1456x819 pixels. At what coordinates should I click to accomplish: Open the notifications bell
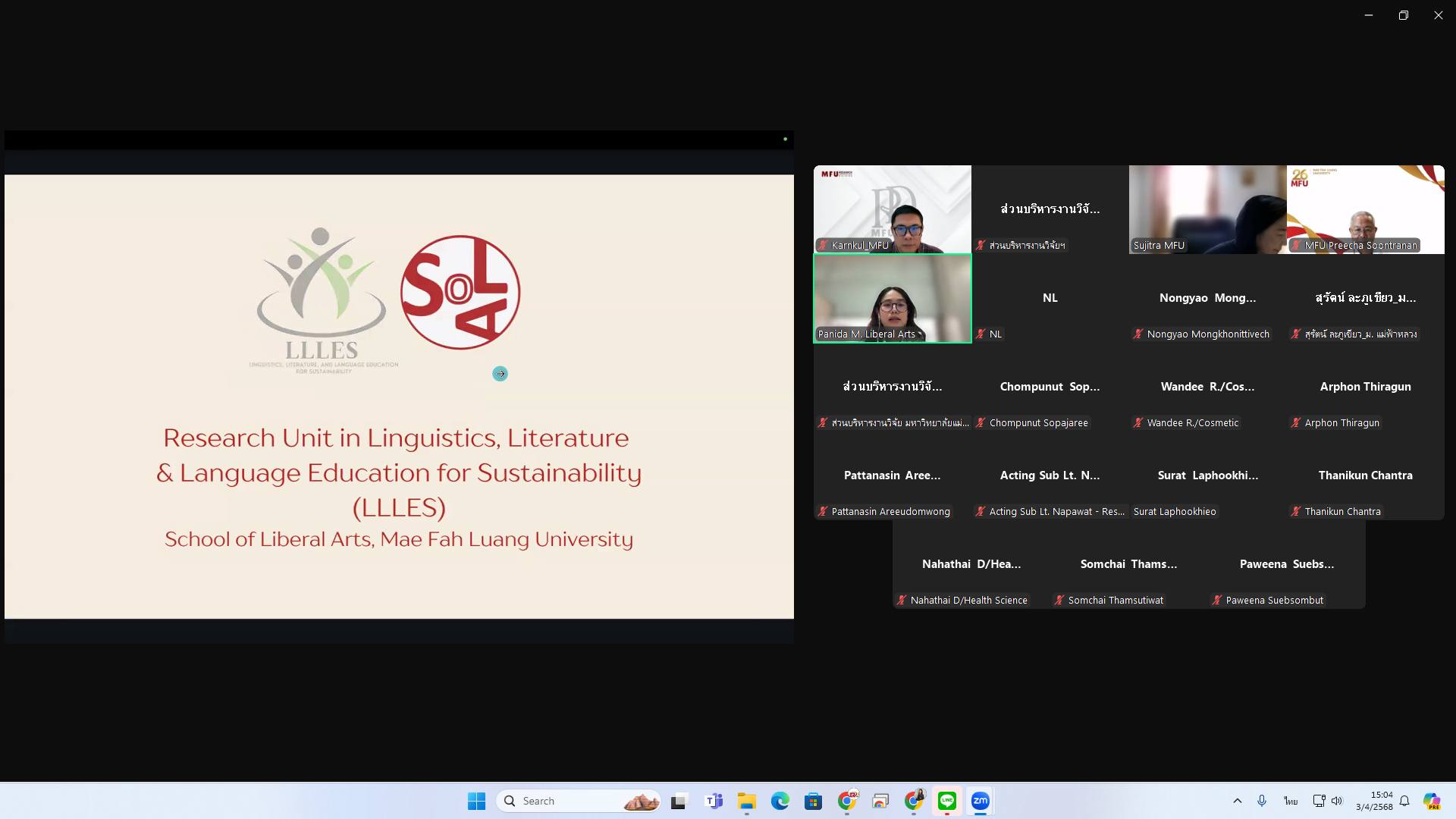pyautogui.click(x=1404, y=801)
